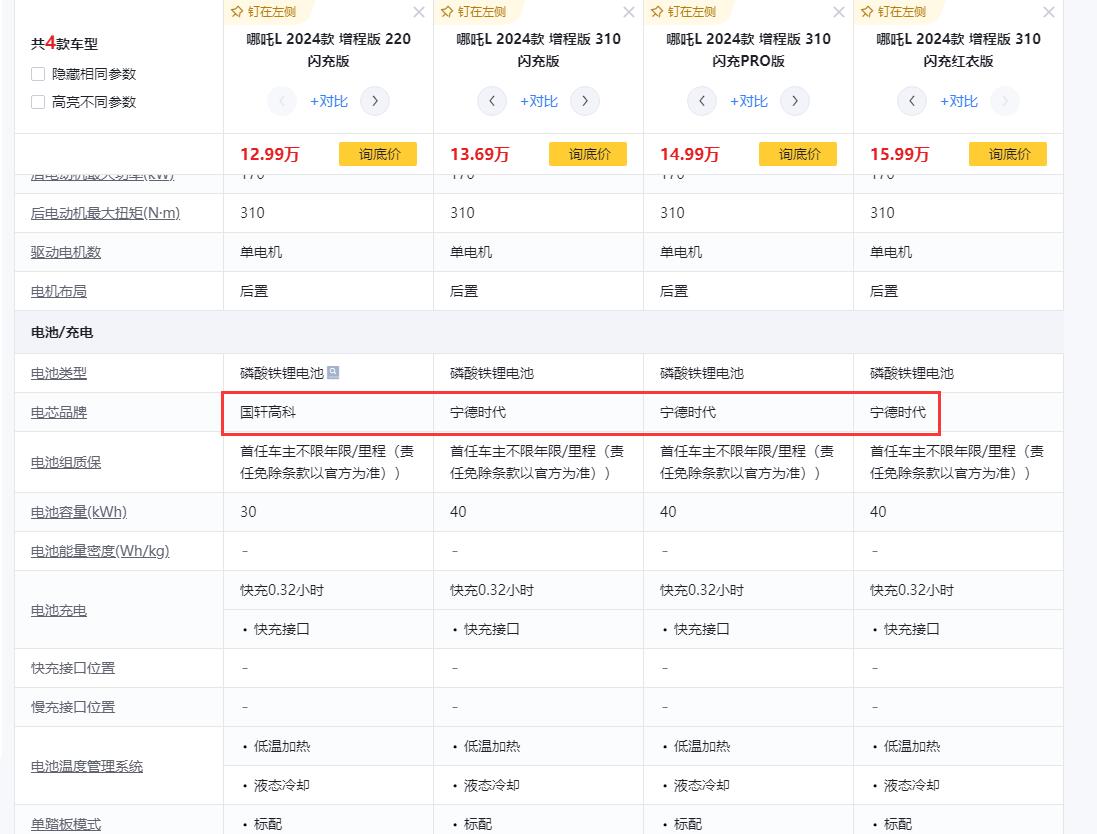The height and width of the screenshot is (834, 1097).
Task: Remove 哪吒L 220 闪充版 from comparison
Action: 419,12
